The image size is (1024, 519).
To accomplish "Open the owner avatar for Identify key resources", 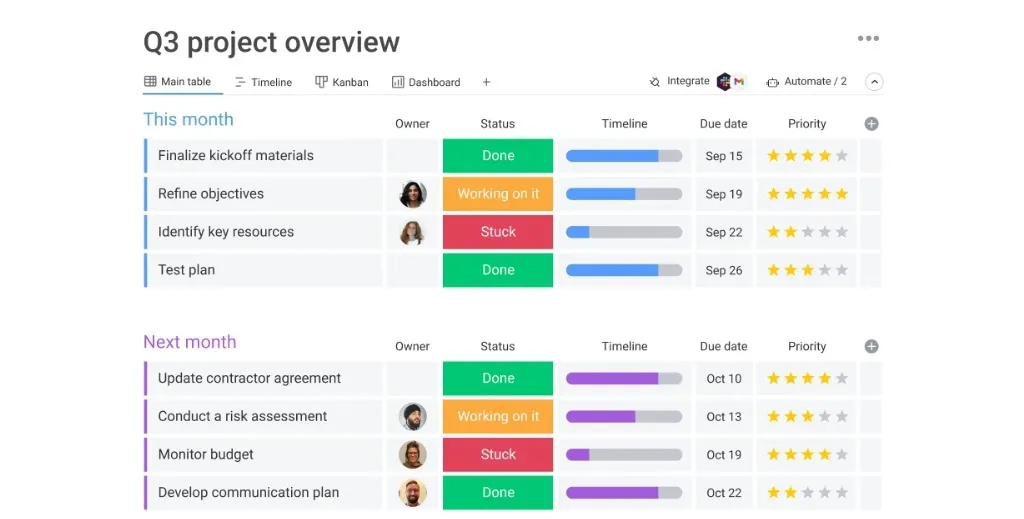I will click(x=413, y=232).
